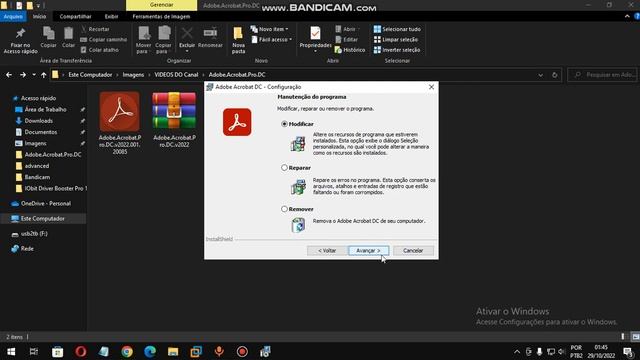Viewport: 640px width, 360px height.
Task: Open the Fácil acesso dropdown
Action: tap(271, 40)
